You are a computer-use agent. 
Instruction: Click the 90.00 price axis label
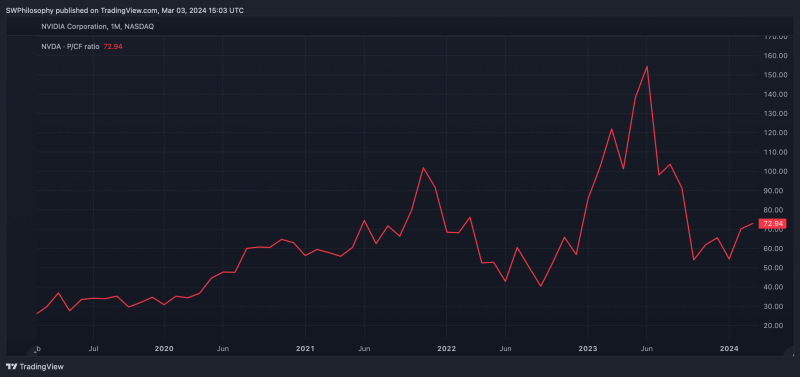(774, 191)
